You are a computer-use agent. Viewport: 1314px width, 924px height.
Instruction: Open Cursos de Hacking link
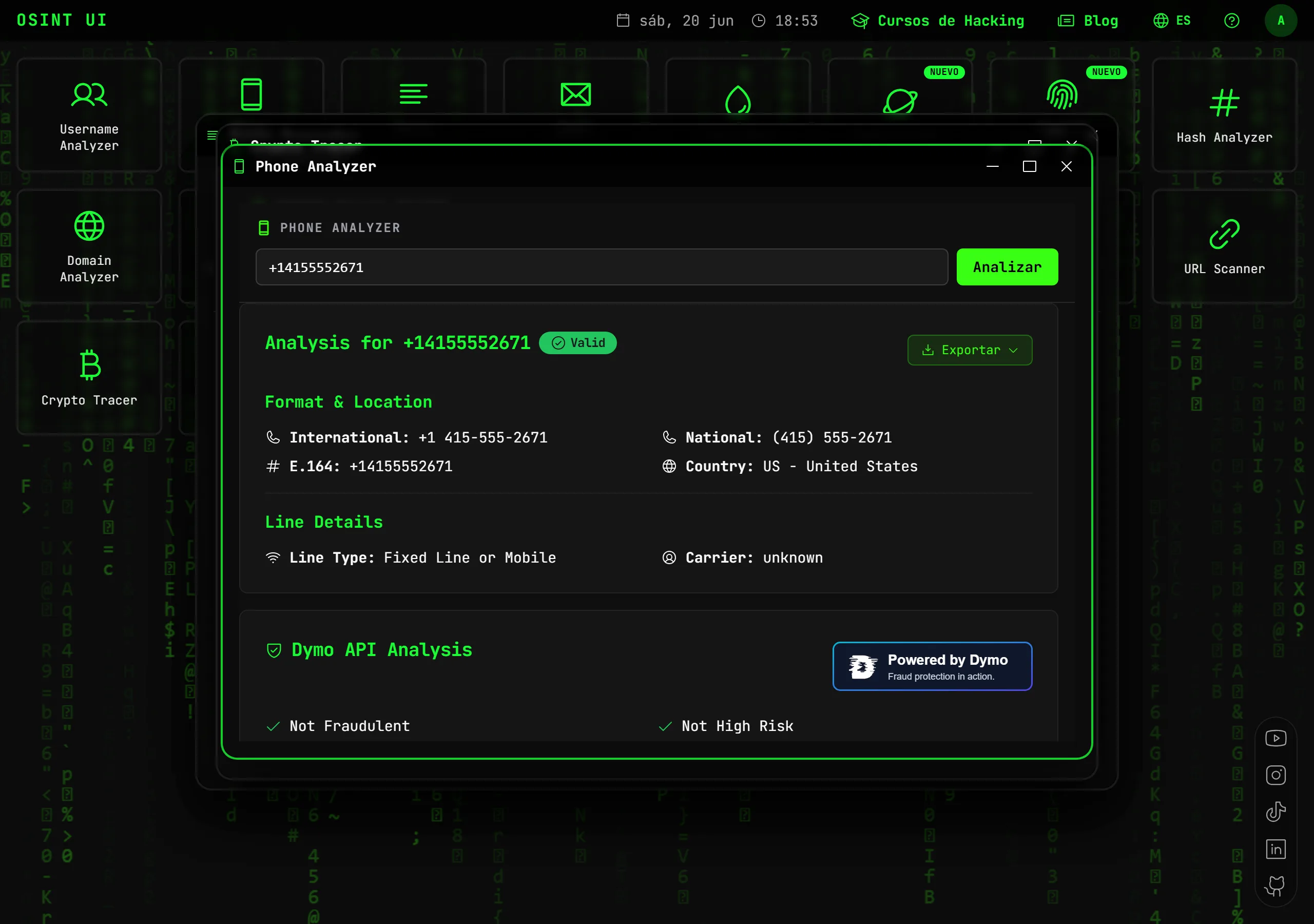coord(937,21)
